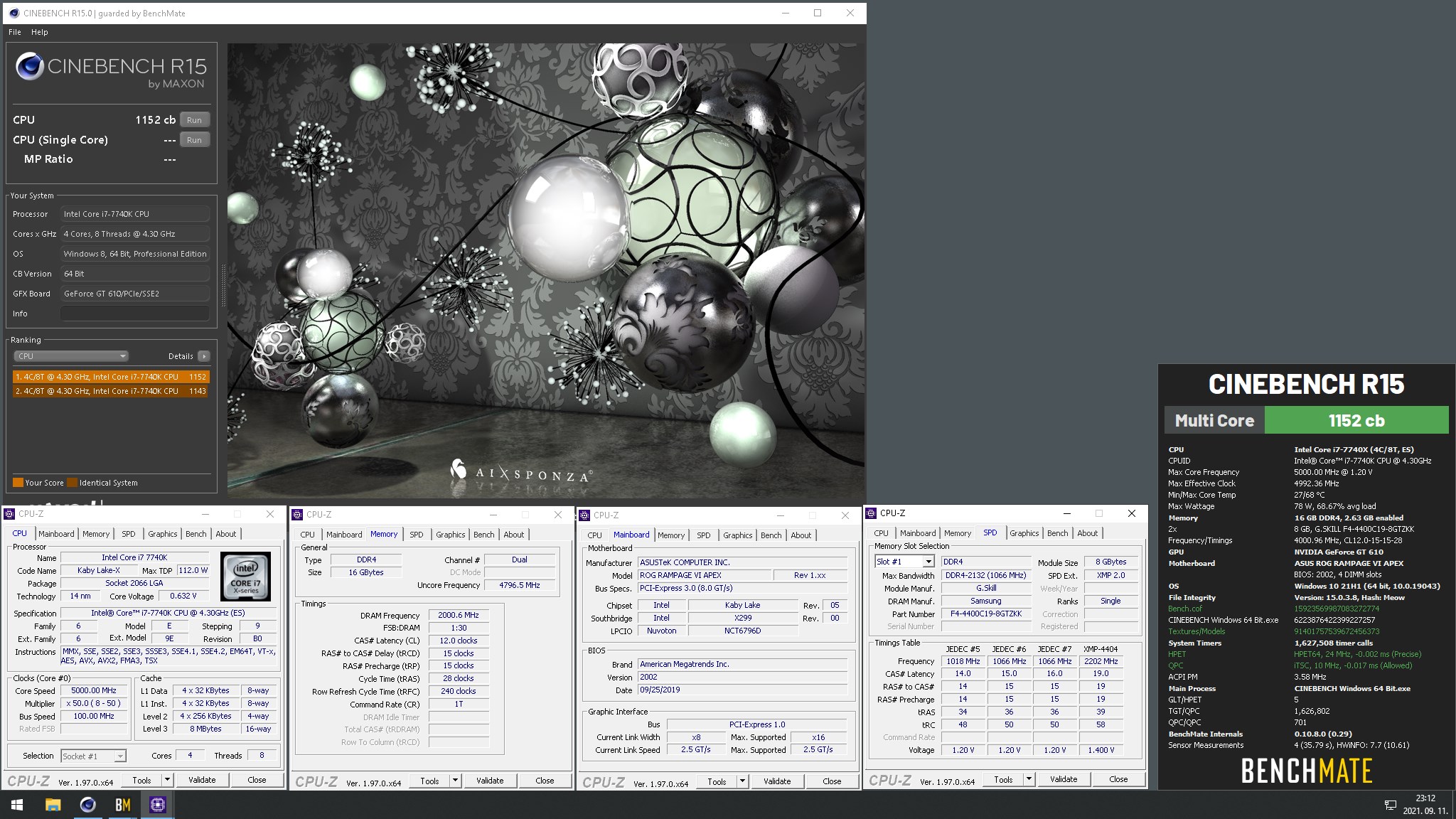Open File Explorer from taskbar
This screenshot has height=819, width=1456.
click(x=53, y=805)
